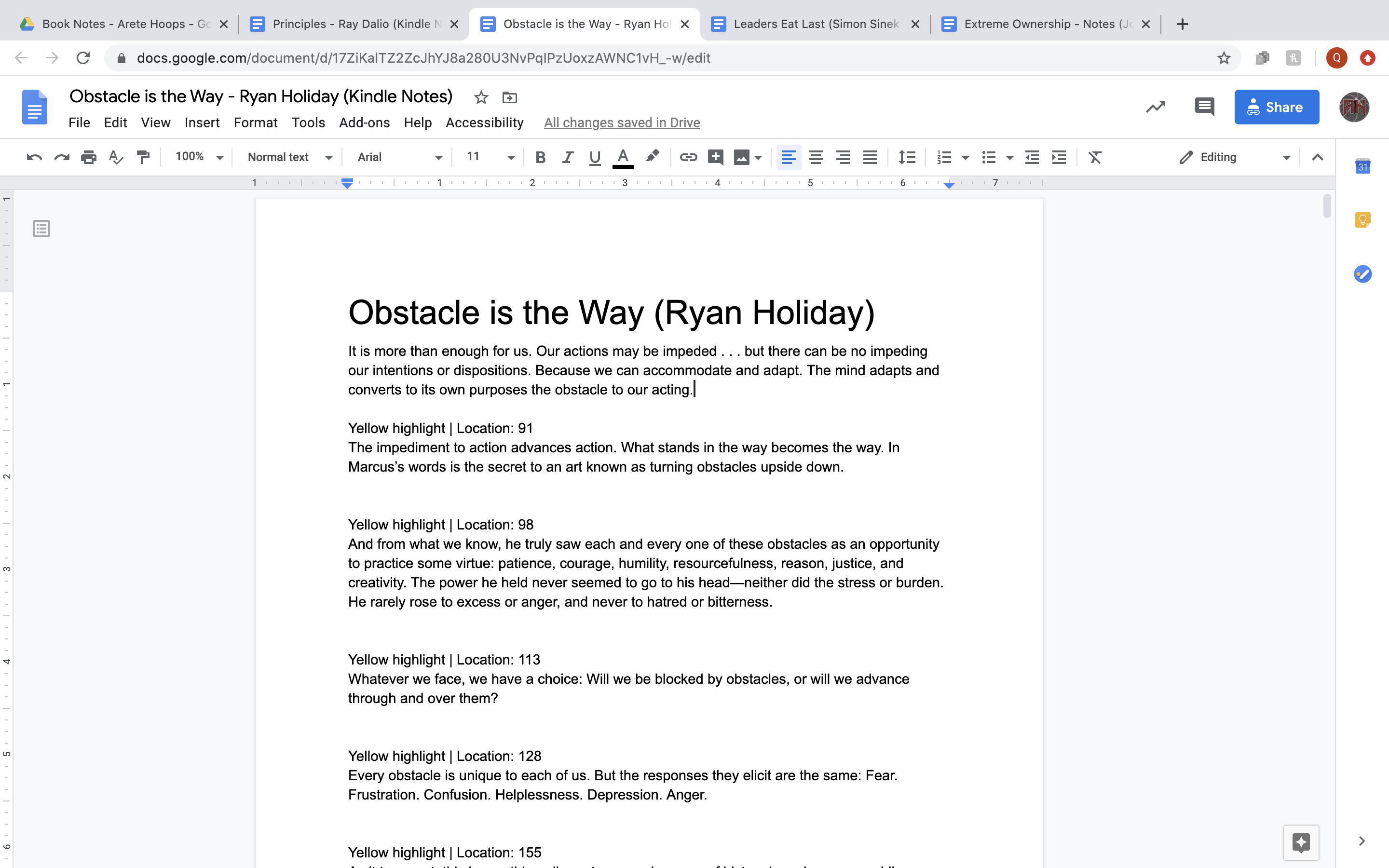Open the text color picker
The width and height of the screenshot is (1389, 868).
[x=623, y=157]
